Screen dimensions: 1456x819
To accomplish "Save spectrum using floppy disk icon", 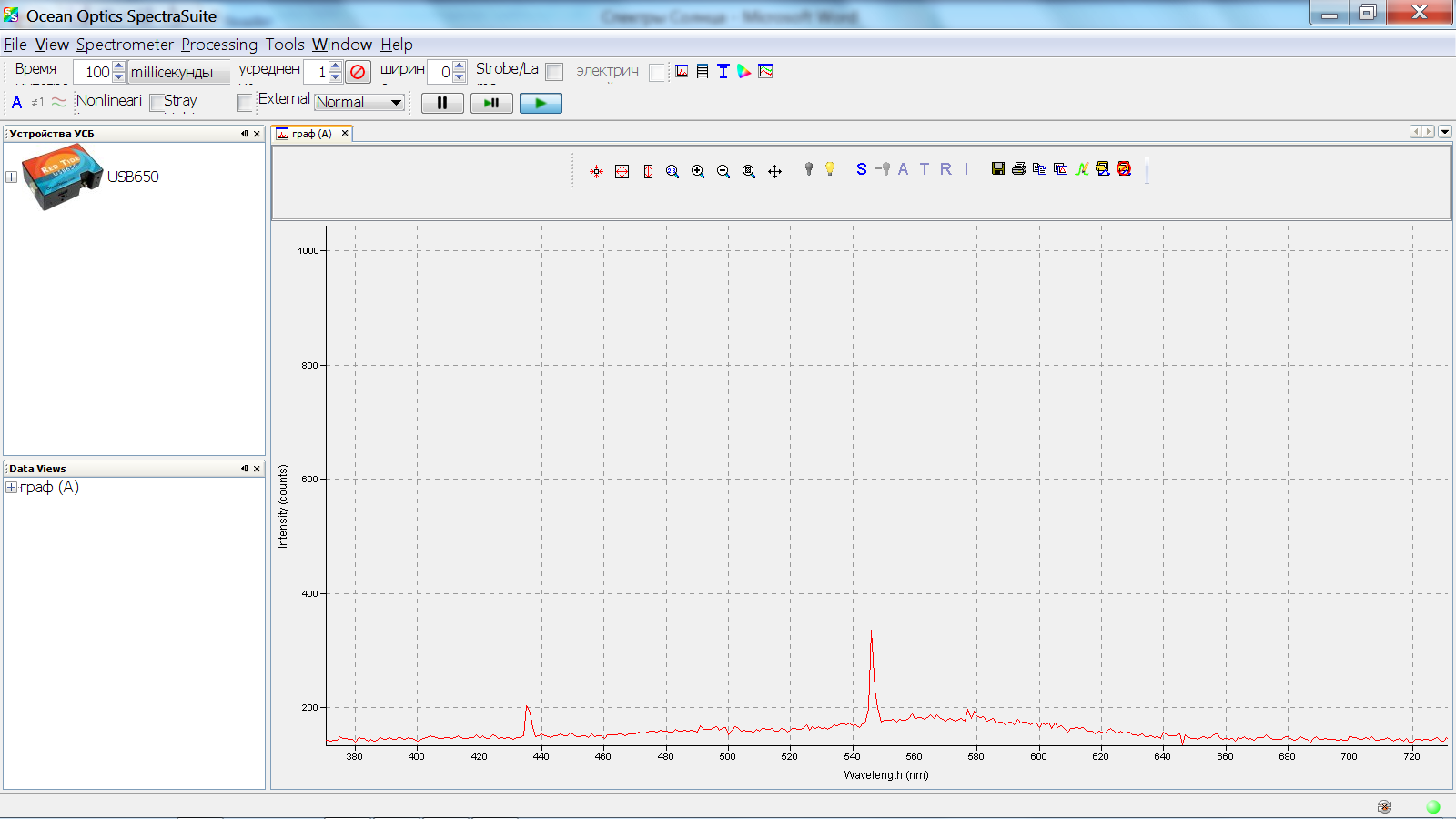I will (x=998, y=169).
